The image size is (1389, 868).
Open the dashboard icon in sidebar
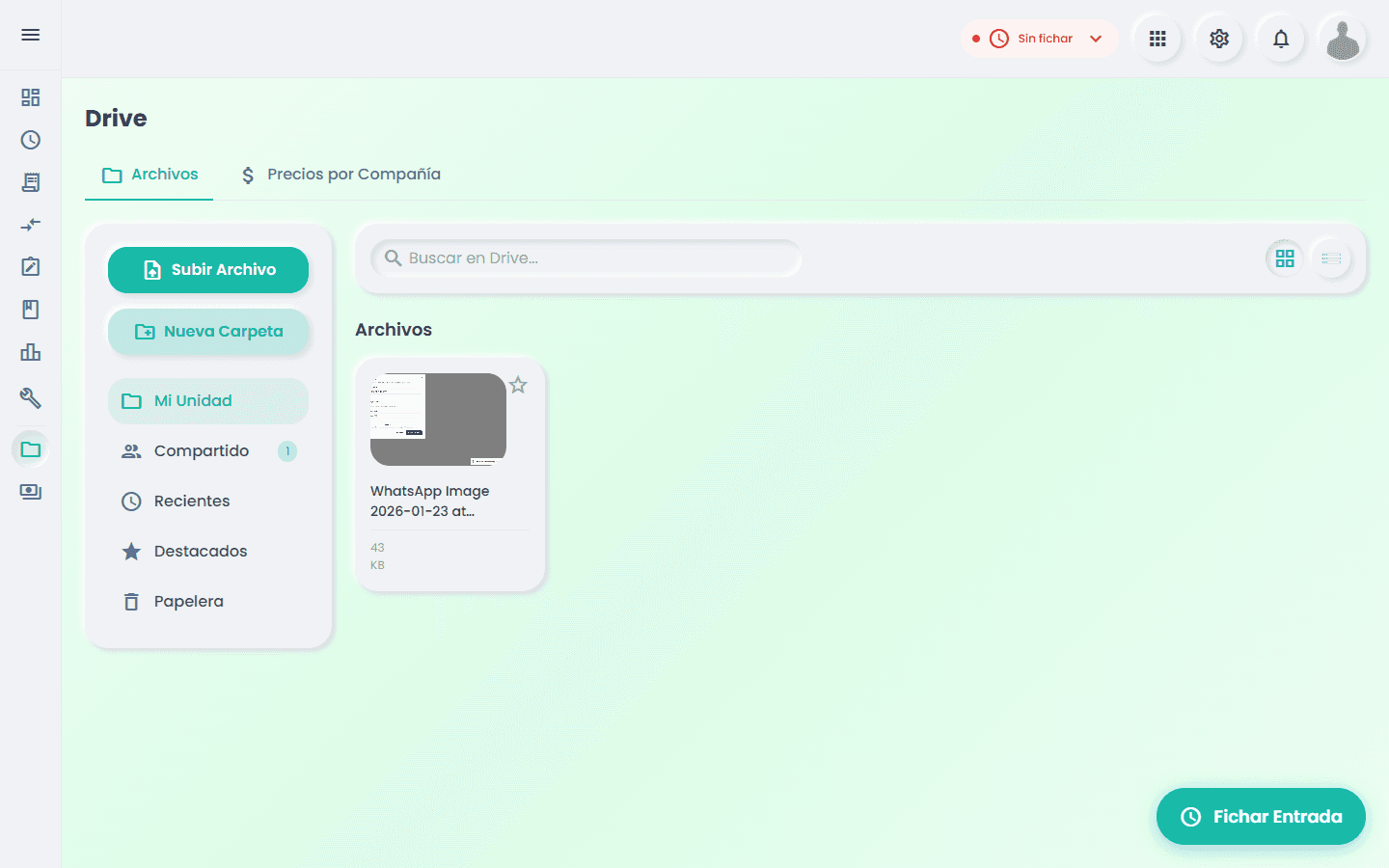tap(31, 97)
